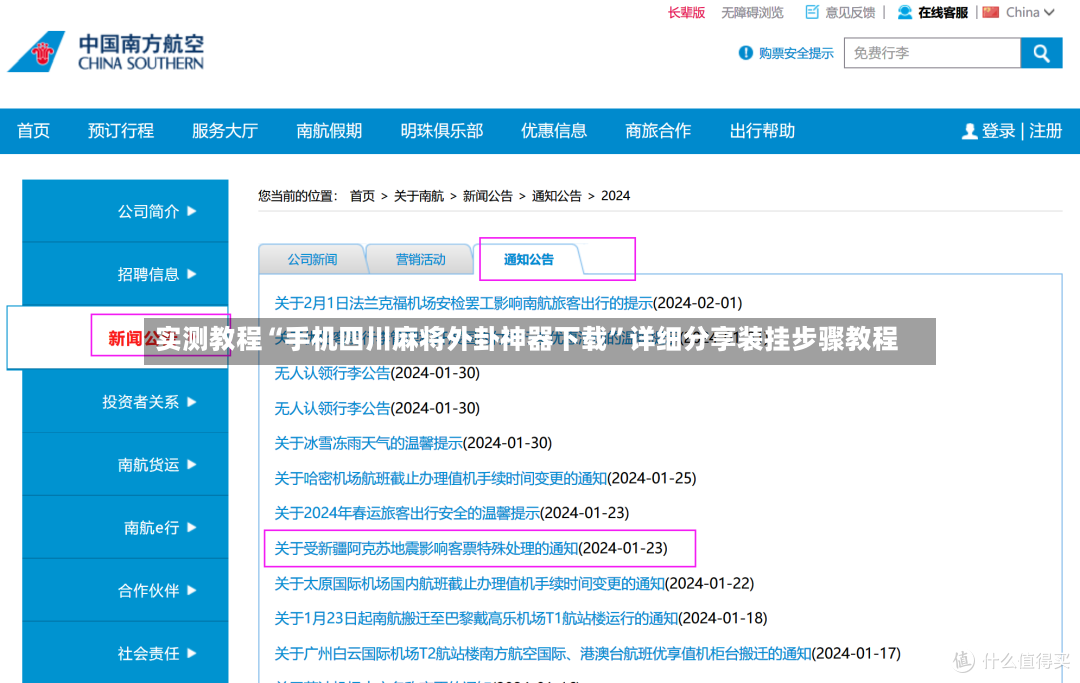This screenshot has height=683, width=1080.
Task: Click 无障碍浏览 link
Action: coord(752,12)
